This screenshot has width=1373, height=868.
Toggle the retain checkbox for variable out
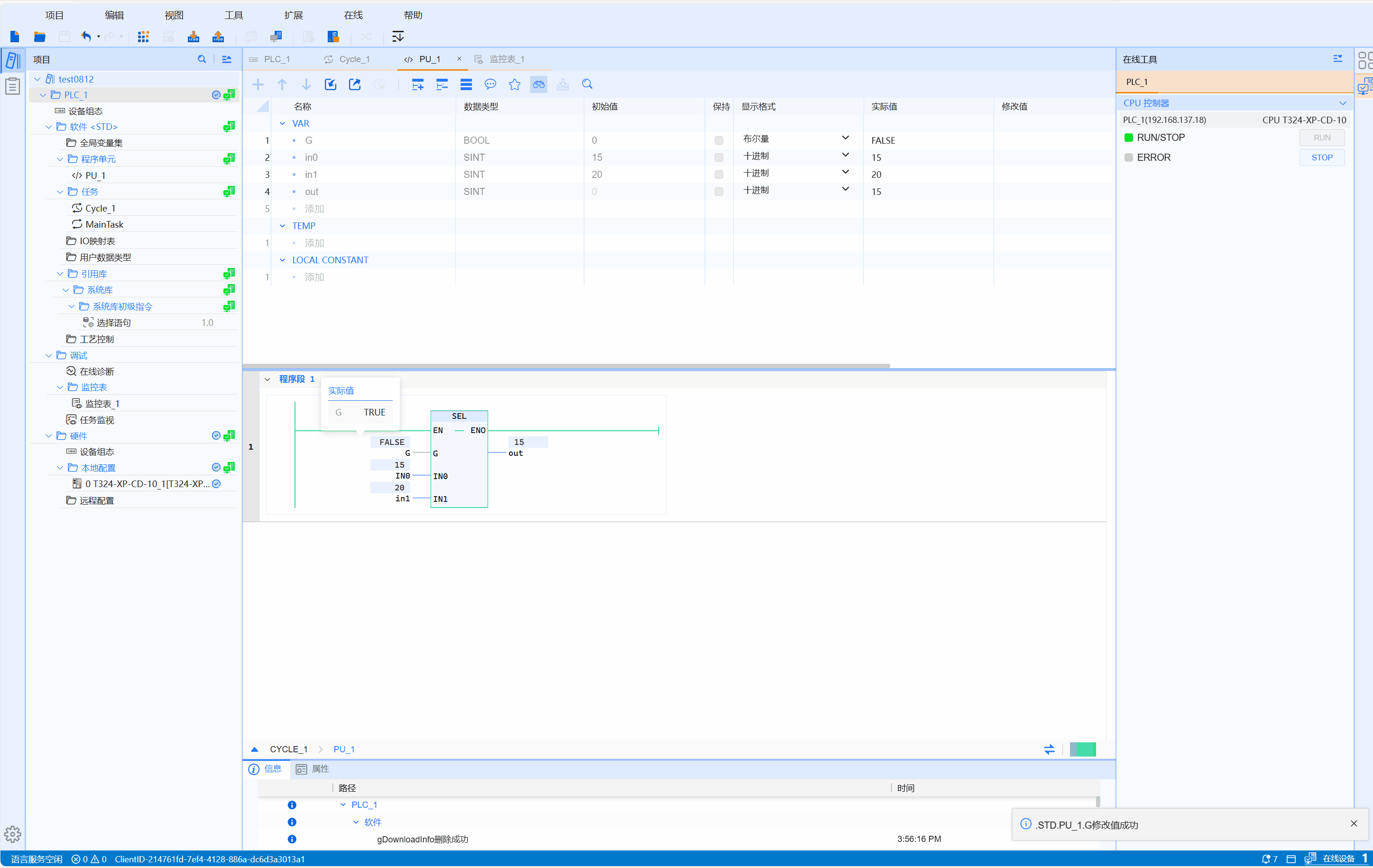pyautogui.click(x=719, y=192)
